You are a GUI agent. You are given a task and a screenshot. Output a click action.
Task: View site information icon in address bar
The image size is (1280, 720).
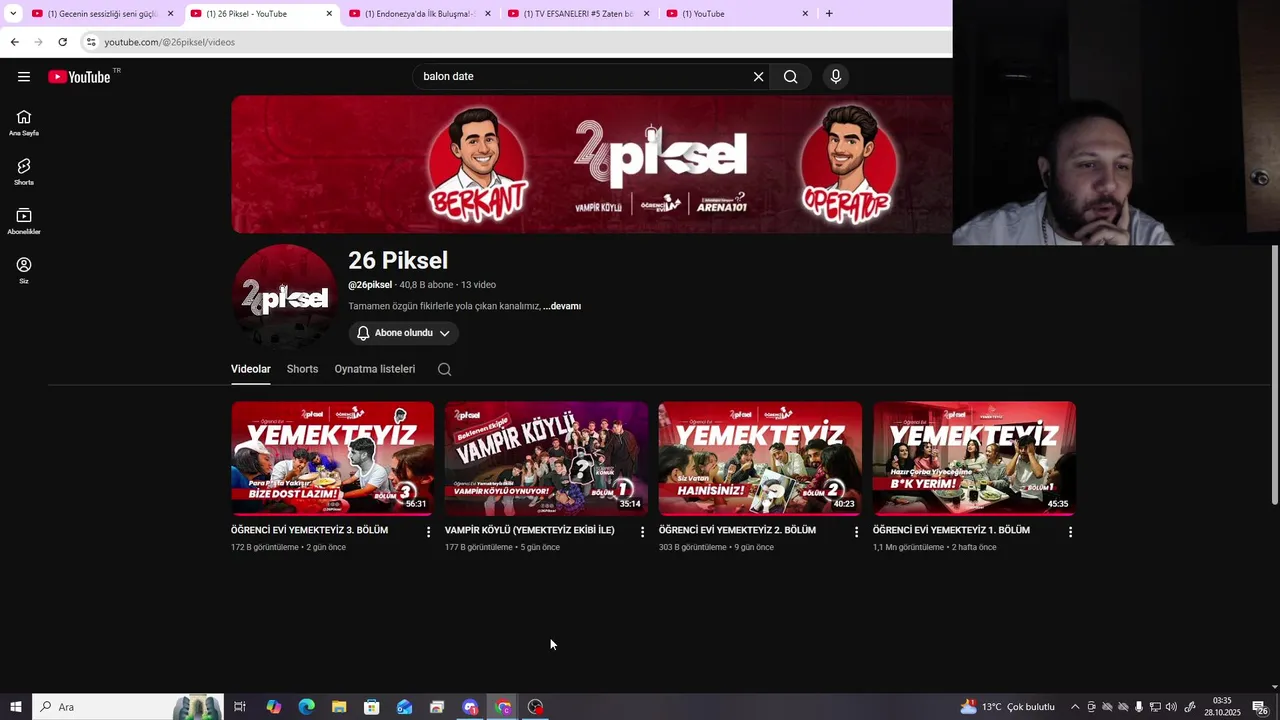pos(91,42)
